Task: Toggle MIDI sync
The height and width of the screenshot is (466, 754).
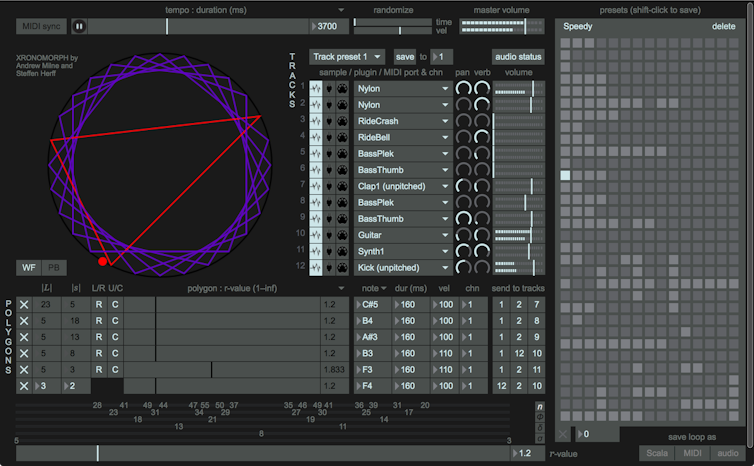Action: tap(41, 26)
